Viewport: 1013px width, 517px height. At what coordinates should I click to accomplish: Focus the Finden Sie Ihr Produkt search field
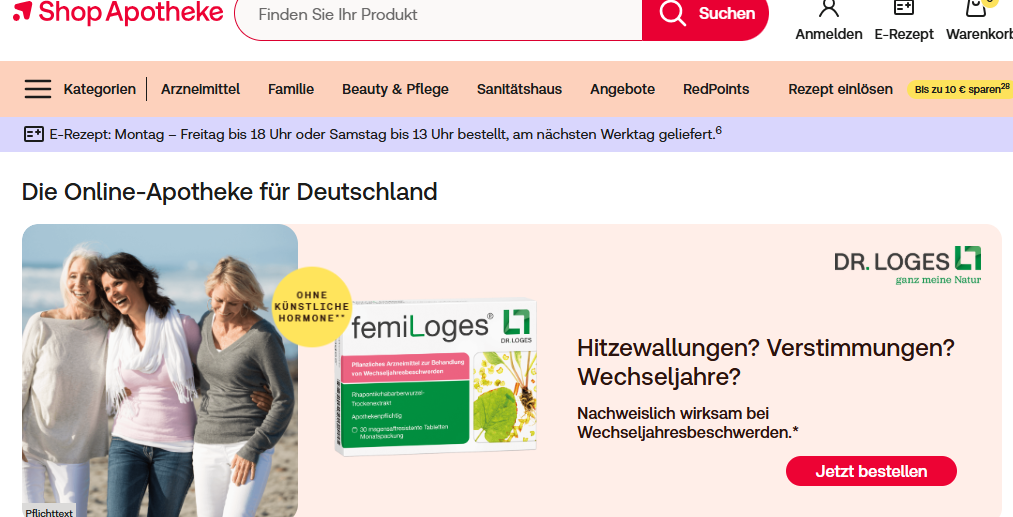(x=439, y=14)
